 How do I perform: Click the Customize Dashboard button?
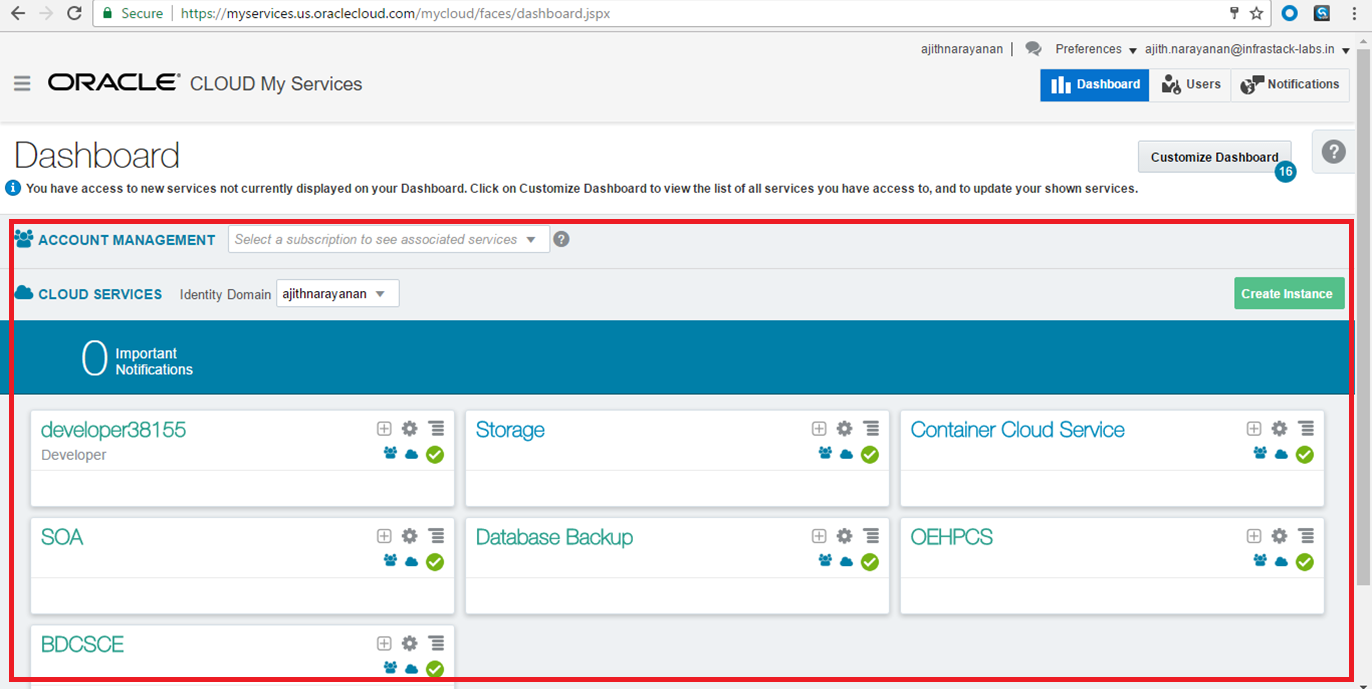pyautogui.click(x=1214, y=157)
